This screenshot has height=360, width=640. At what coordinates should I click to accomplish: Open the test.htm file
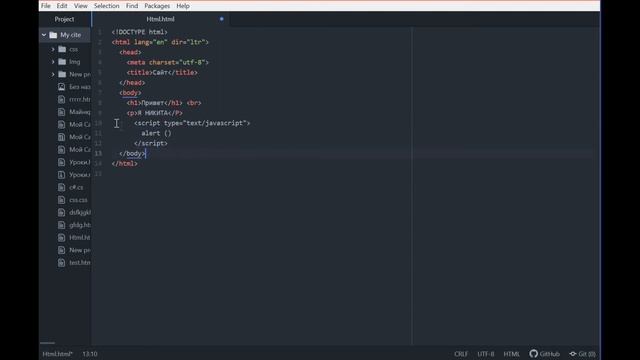(x=80, y=263)
